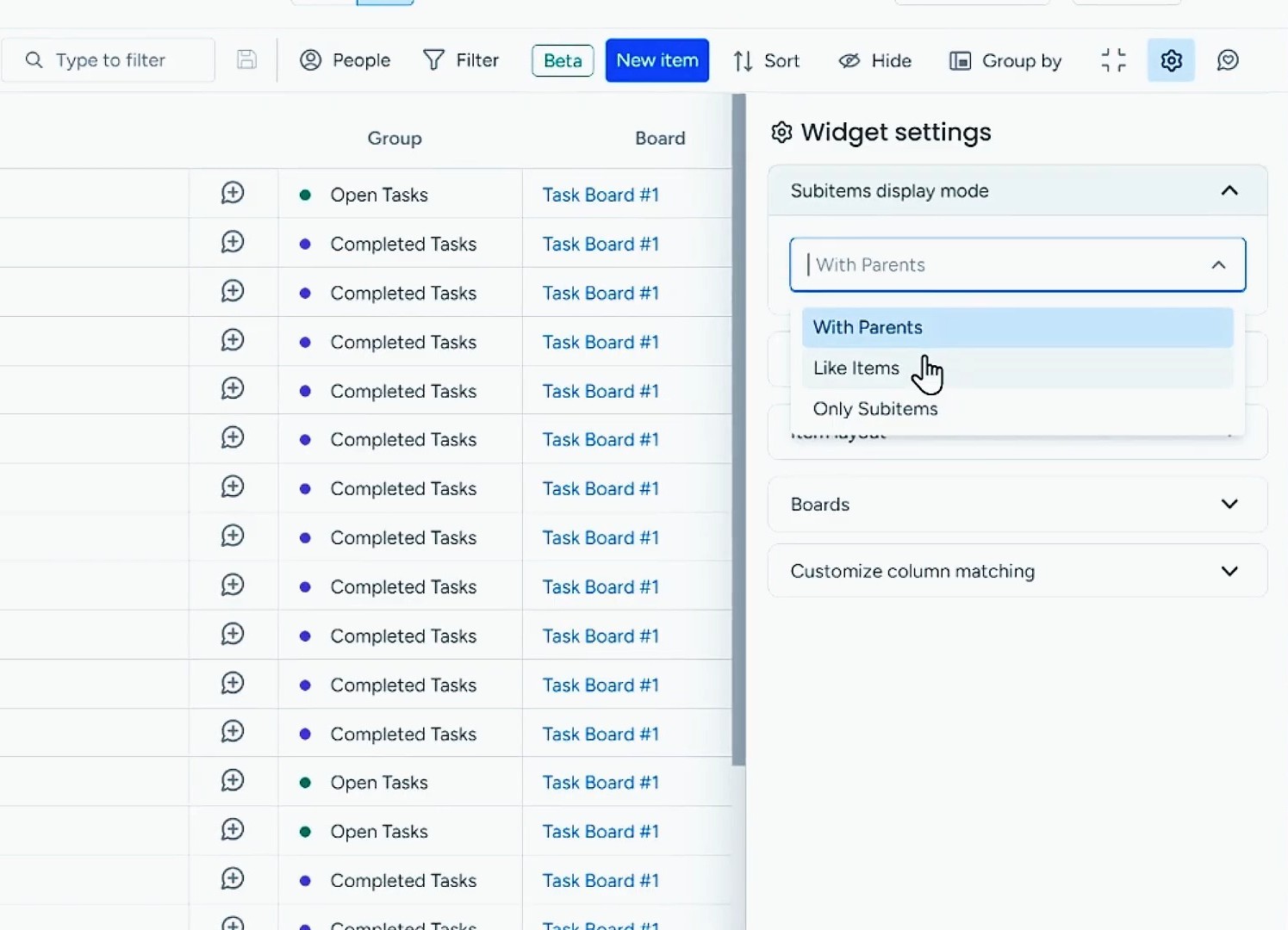Click the New item button

coord(657,60)
